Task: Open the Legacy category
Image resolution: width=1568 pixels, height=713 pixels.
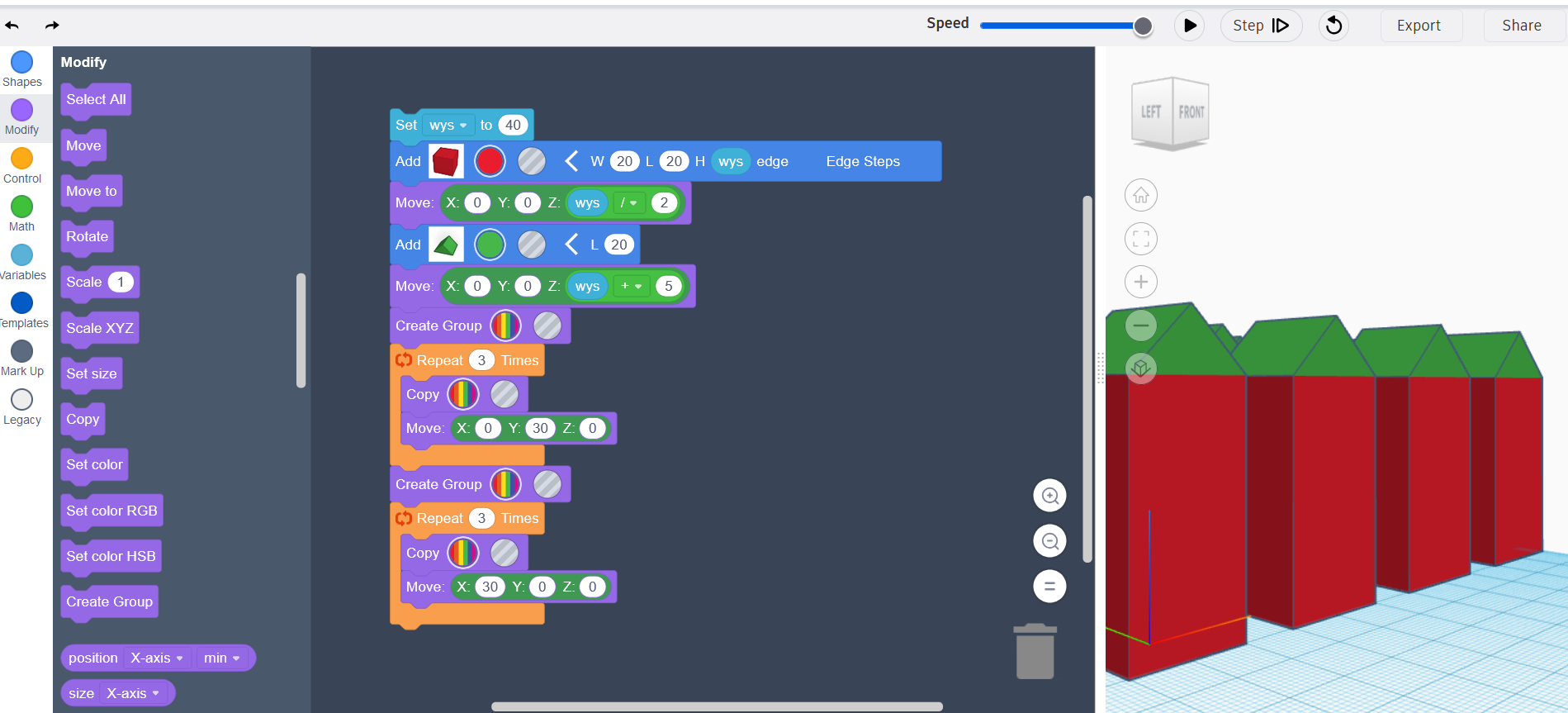Action: 22,407
